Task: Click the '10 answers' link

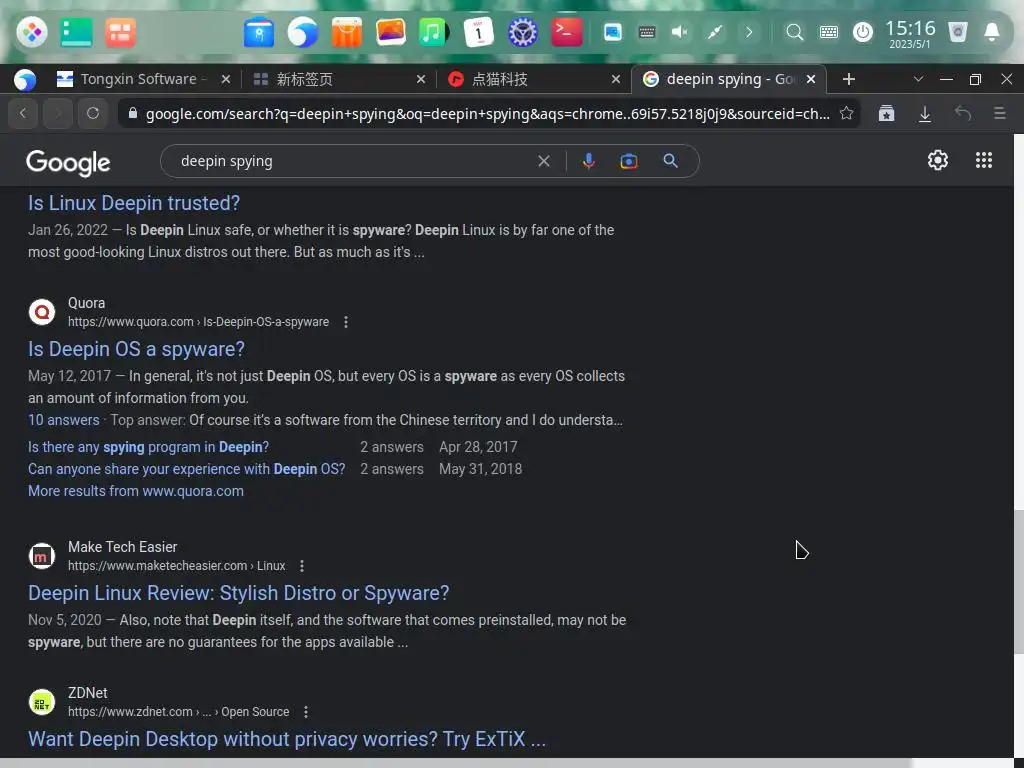Action: [63, 420]
